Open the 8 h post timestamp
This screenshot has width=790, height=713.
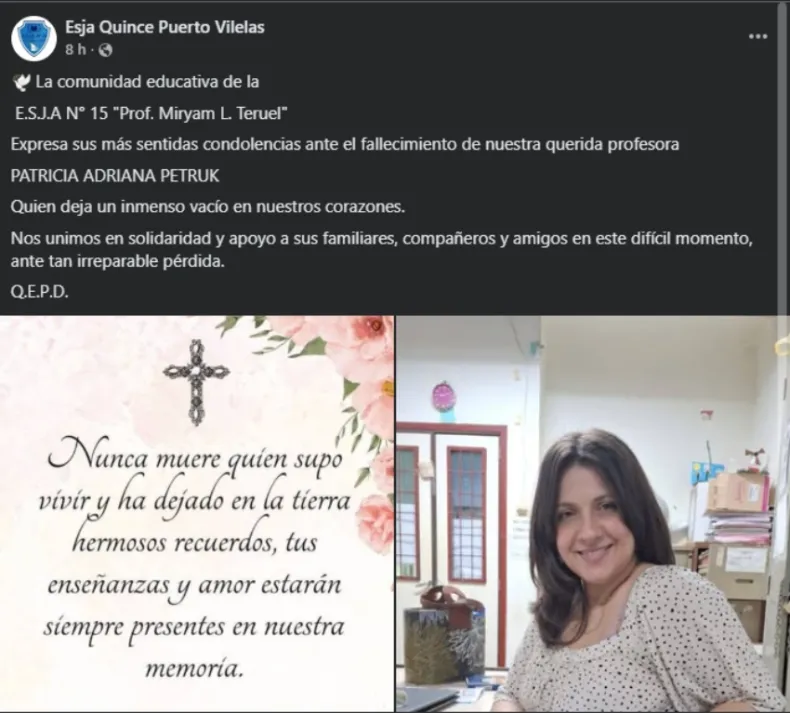(x=76, y=50)
